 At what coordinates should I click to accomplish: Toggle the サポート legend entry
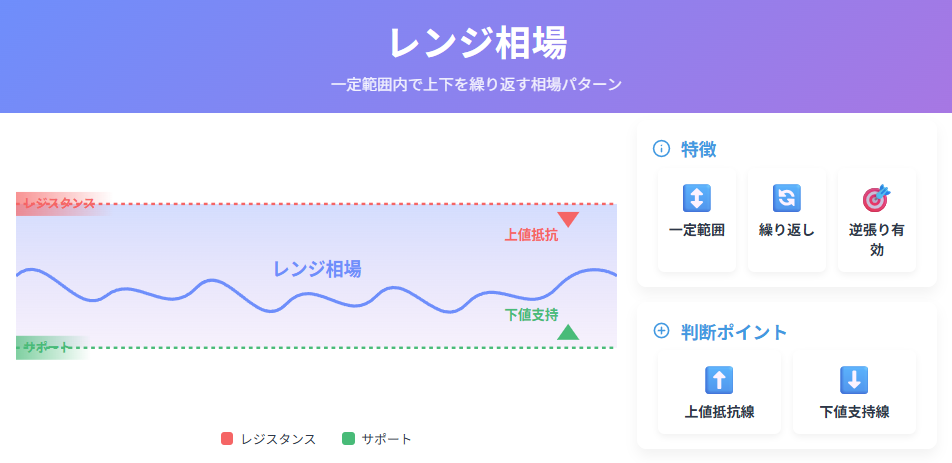(376, 439)
